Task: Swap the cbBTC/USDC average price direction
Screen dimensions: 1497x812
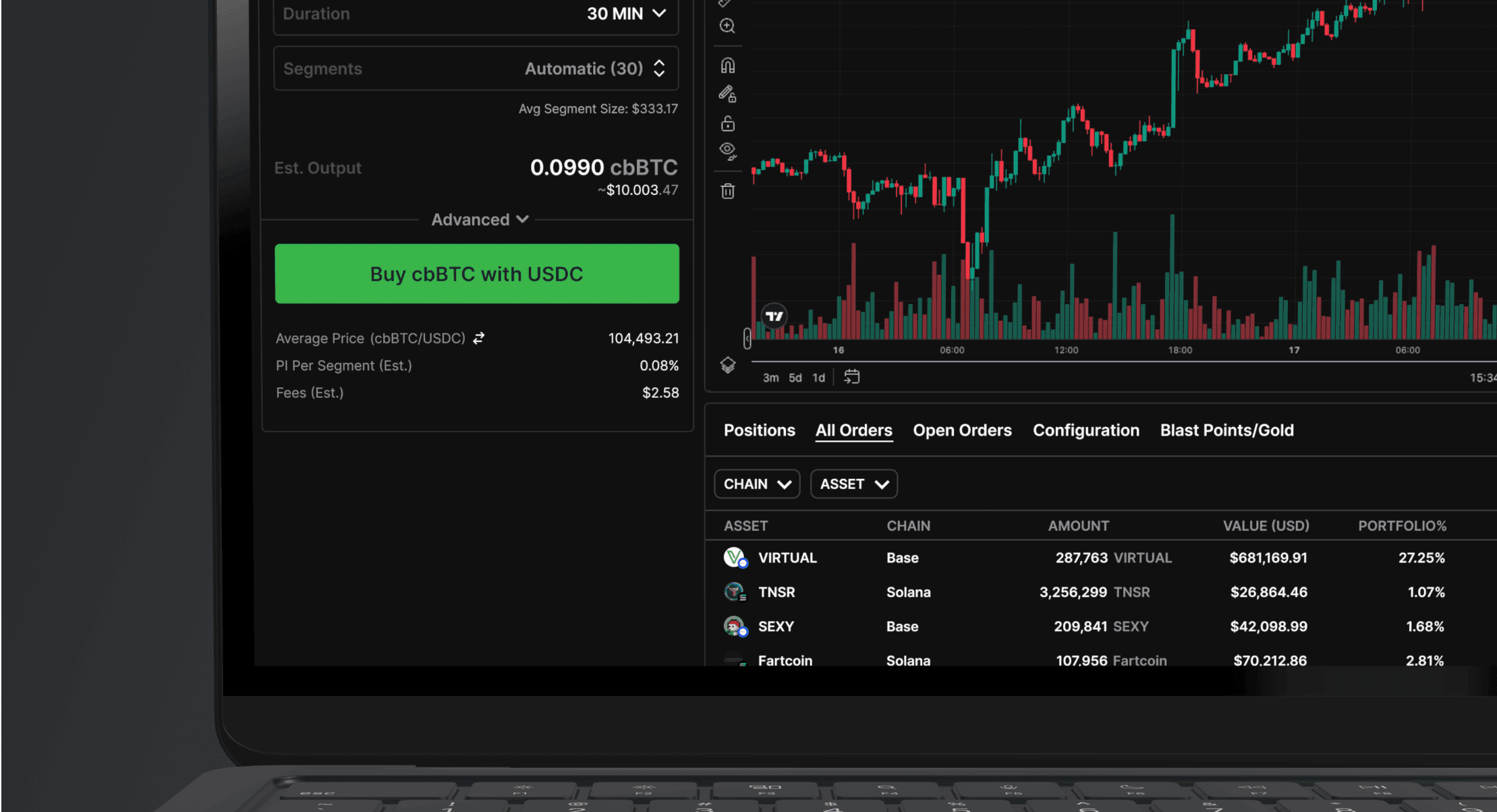Action: click(478, 339)
